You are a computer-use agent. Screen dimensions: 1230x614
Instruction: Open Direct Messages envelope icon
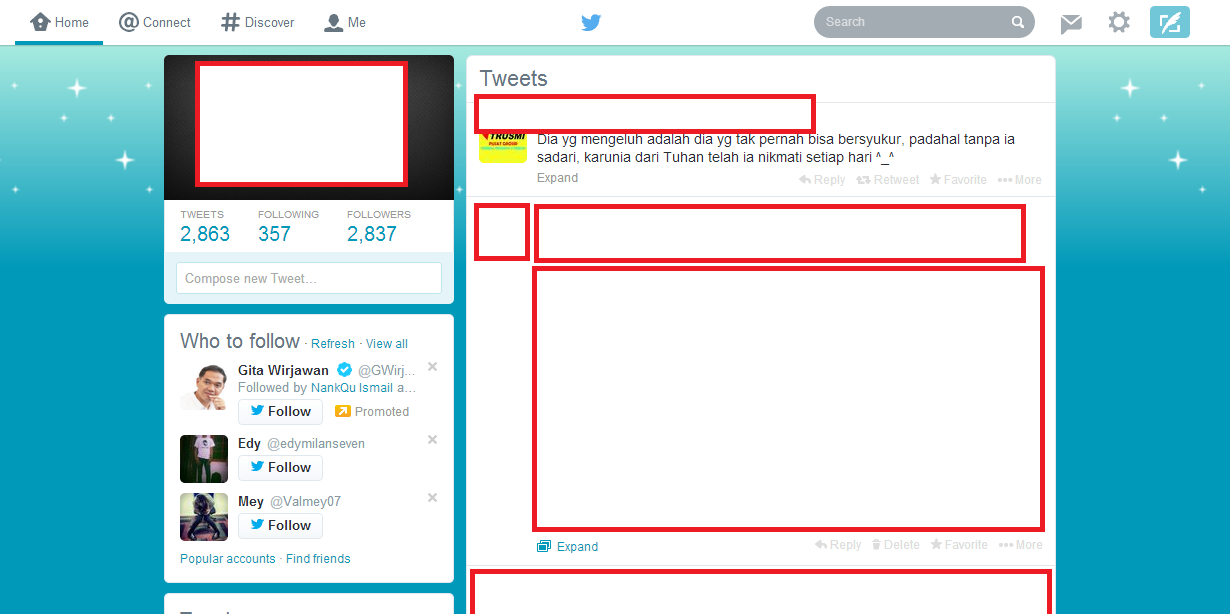pos(1071,21)
